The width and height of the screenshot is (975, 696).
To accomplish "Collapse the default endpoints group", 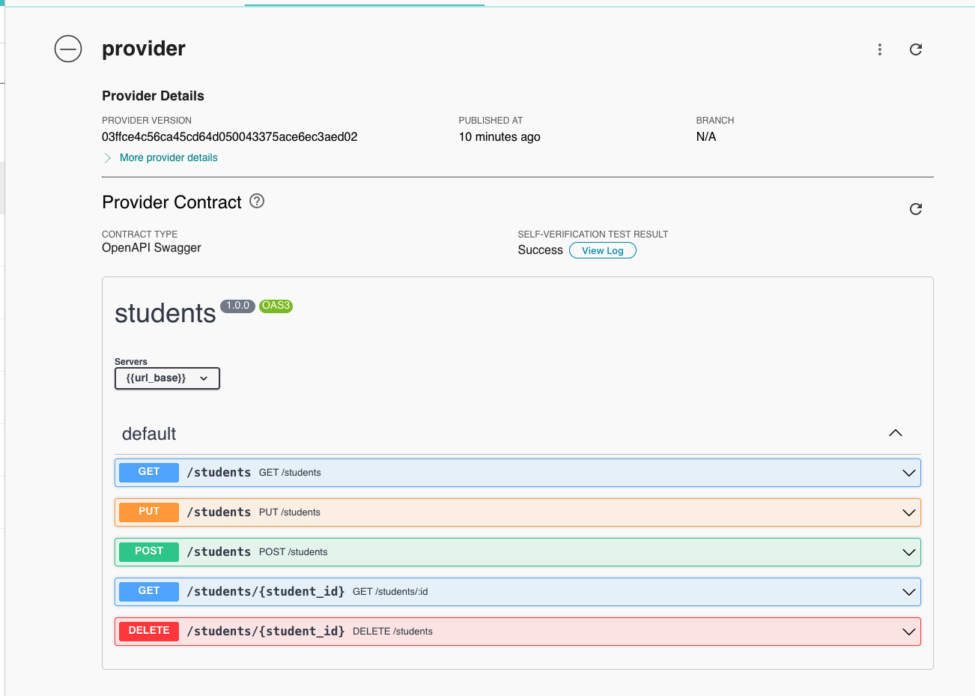I will [895, 433].
